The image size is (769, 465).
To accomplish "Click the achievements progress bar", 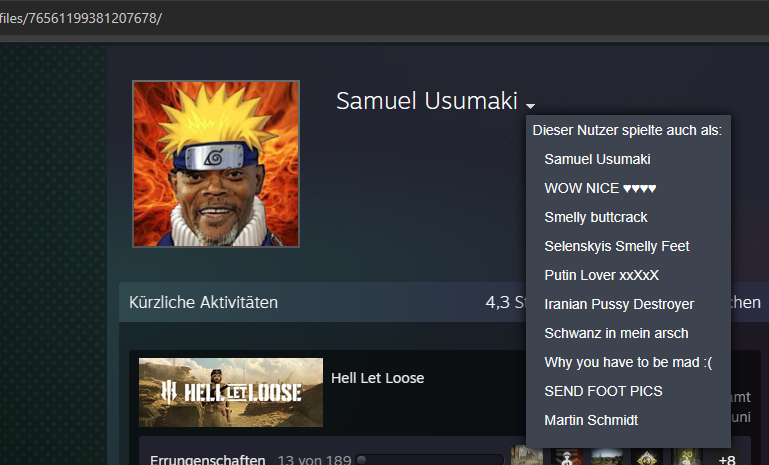I will pos(430,460).
